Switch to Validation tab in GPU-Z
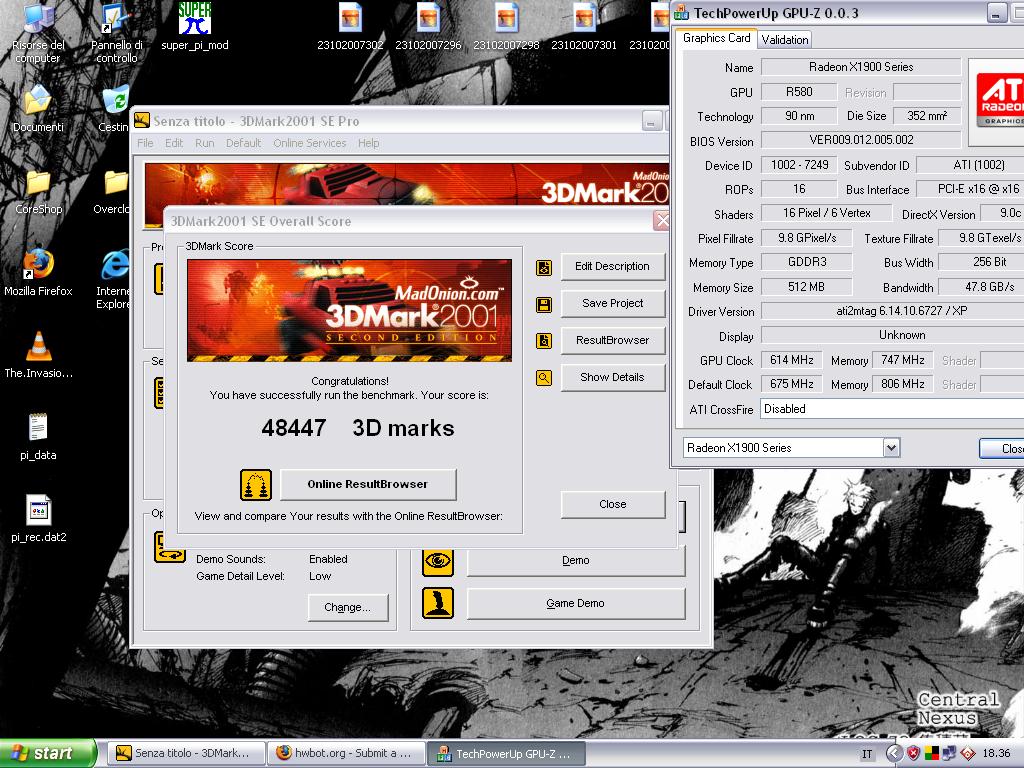Viewport: 1024px width, 768px height. tap(784, 40)
